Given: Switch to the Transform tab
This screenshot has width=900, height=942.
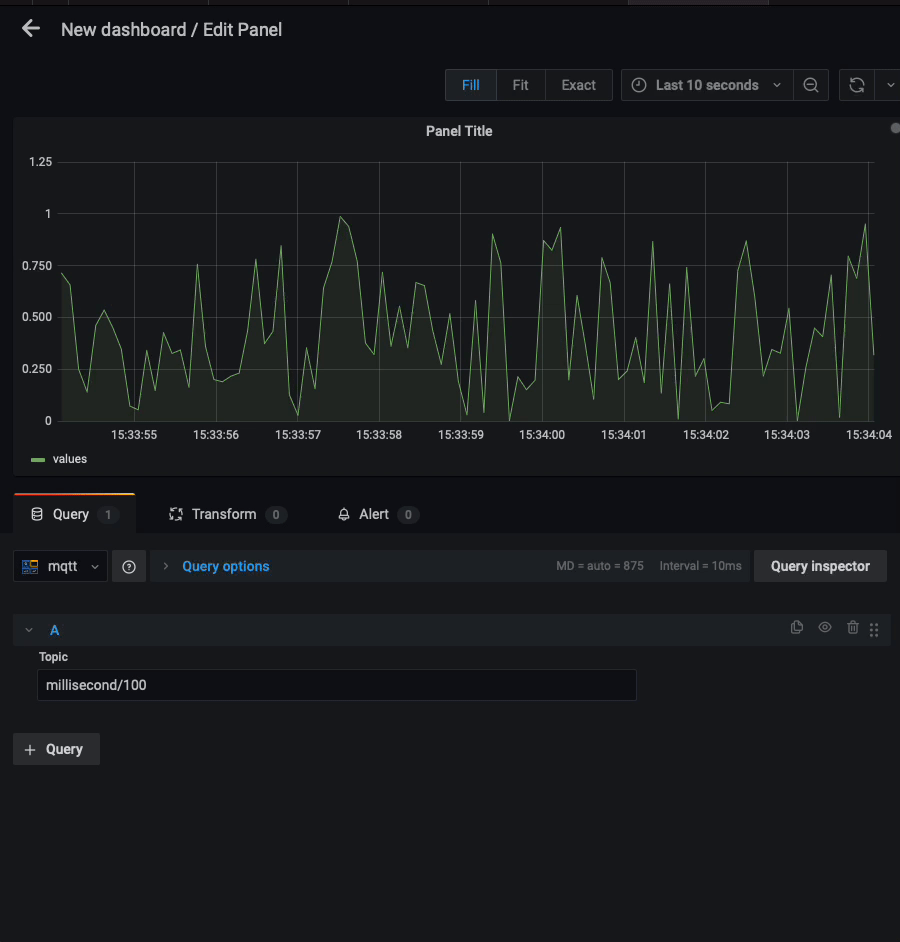Looking at the screenshot, I should [x=228, y=514].
